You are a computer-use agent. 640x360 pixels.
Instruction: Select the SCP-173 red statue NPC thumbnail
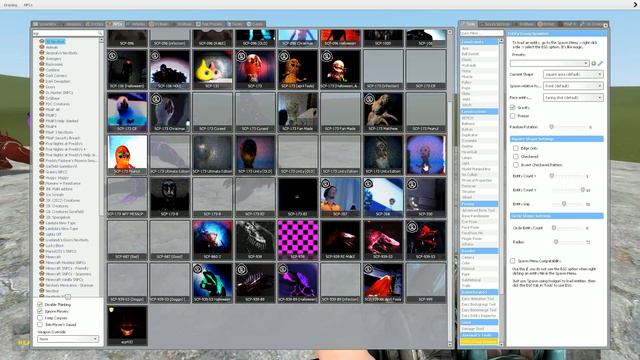pos(255,69)
